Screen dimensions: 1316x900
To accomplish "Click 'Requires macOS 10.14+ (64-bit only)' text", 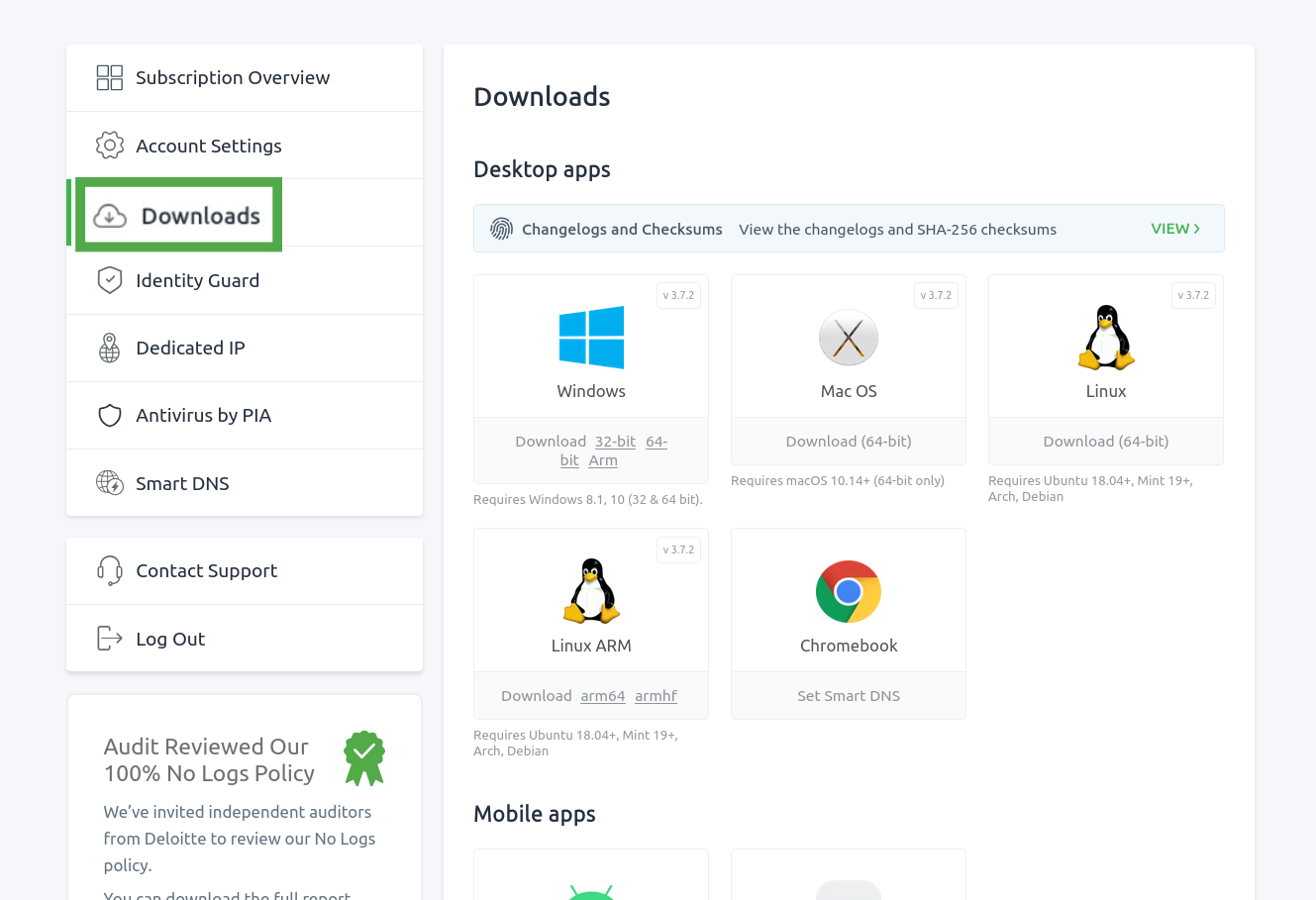I will click(838, 480).
